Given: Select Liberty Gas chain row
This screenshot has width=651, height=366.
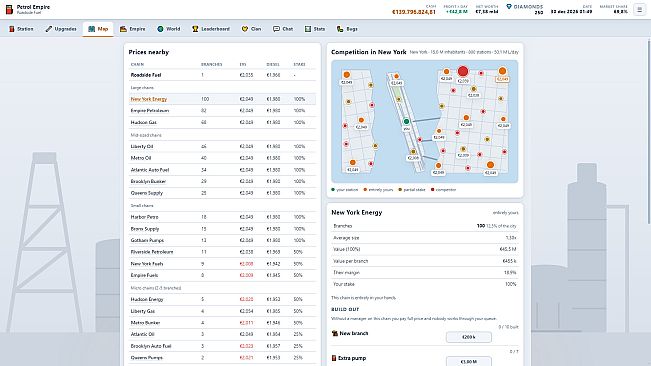Looking at the screenshot, I should coord(222,311).
